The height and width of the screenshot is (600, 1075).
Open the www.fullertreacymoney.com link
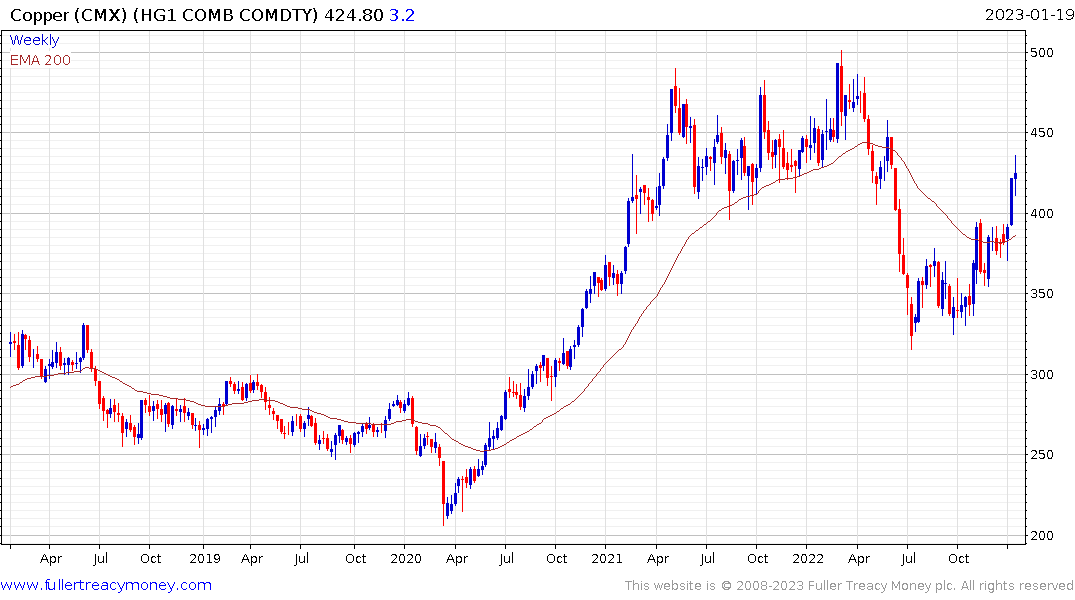click(106, 585)
